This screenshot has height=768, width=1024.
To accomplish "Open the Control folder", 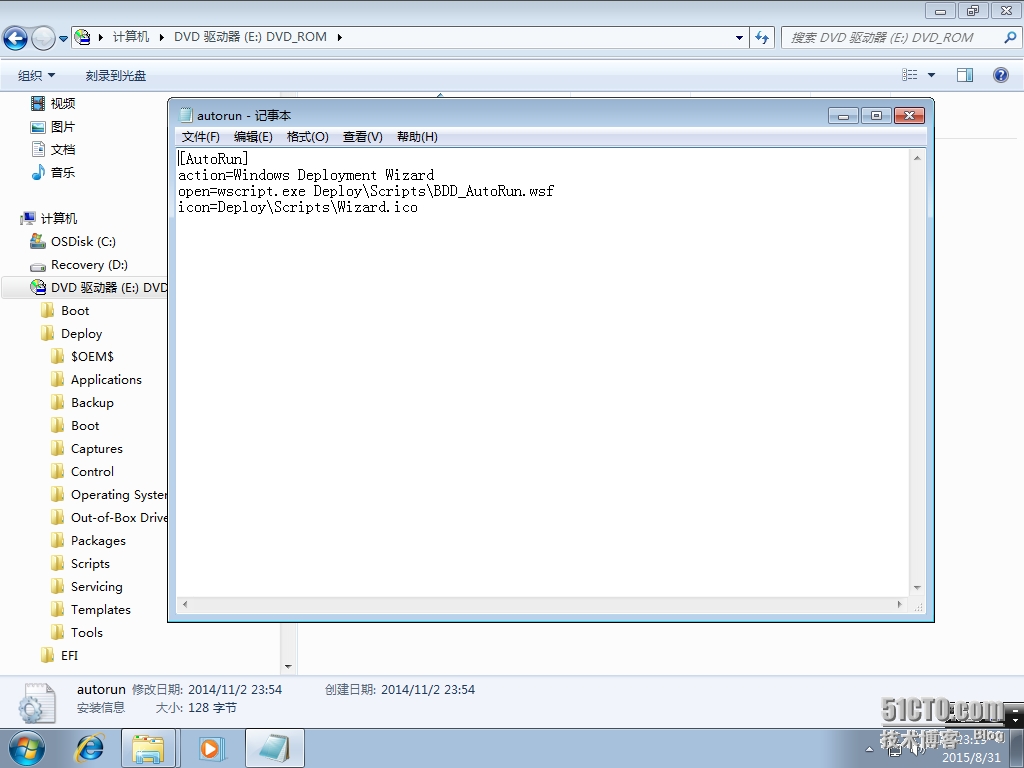I will [x=82, y=472].
